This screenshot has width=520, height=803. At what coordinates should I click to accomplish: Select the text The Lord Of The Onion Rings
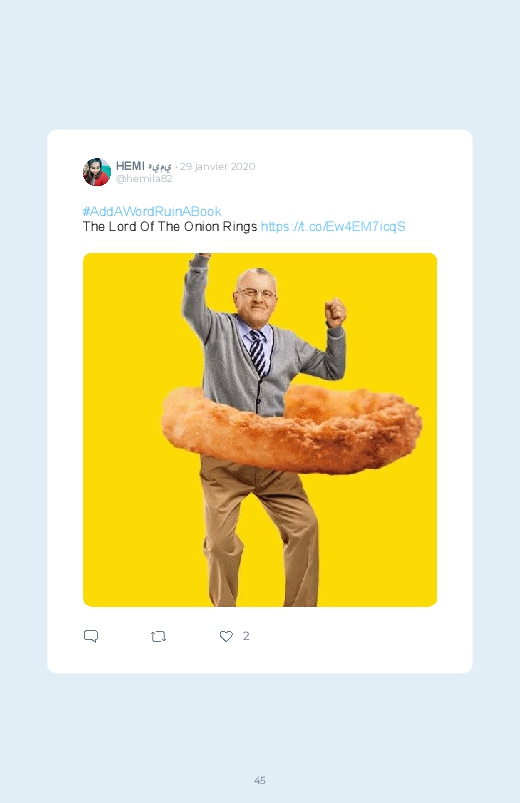coord(170,226)
